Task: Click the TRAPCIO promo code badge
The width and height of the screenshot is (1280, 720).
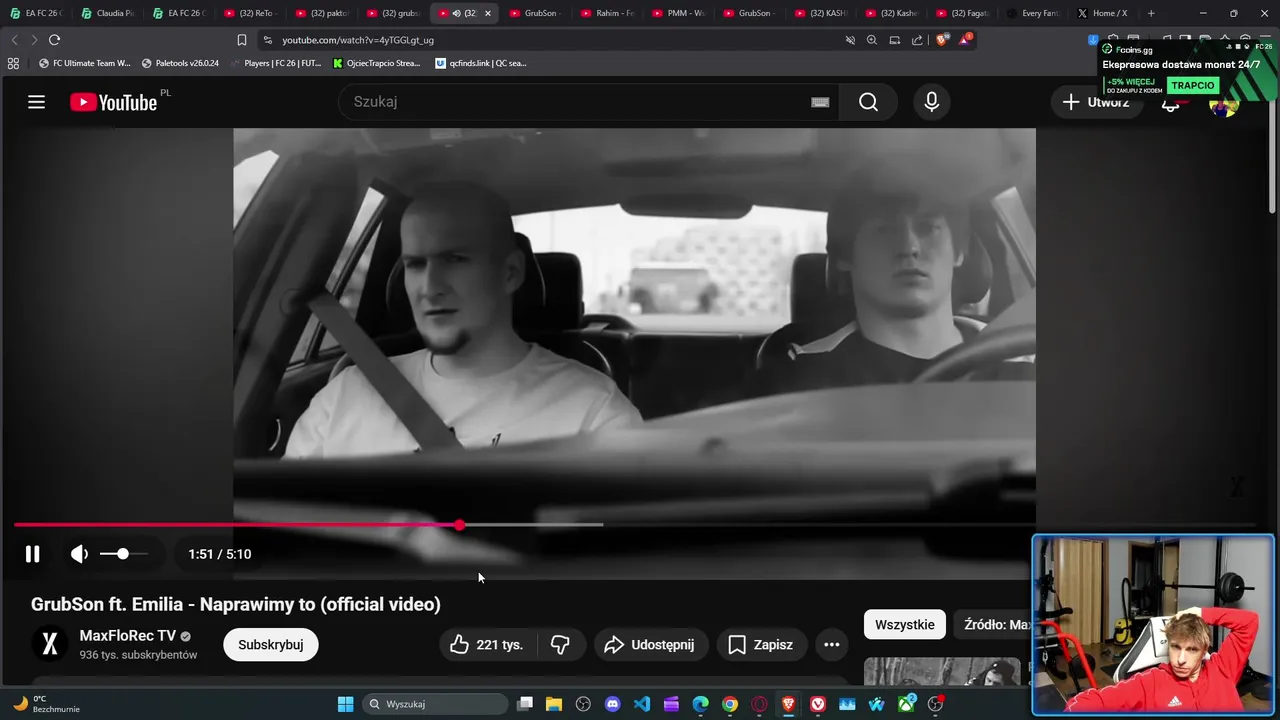Action: click(1193, 85)
